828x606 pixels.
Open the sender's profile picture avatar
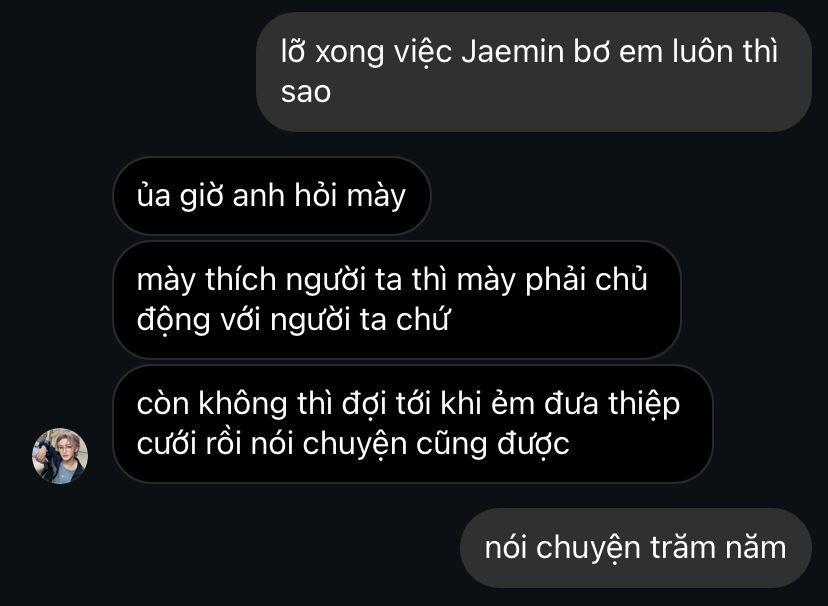point(60,456)
